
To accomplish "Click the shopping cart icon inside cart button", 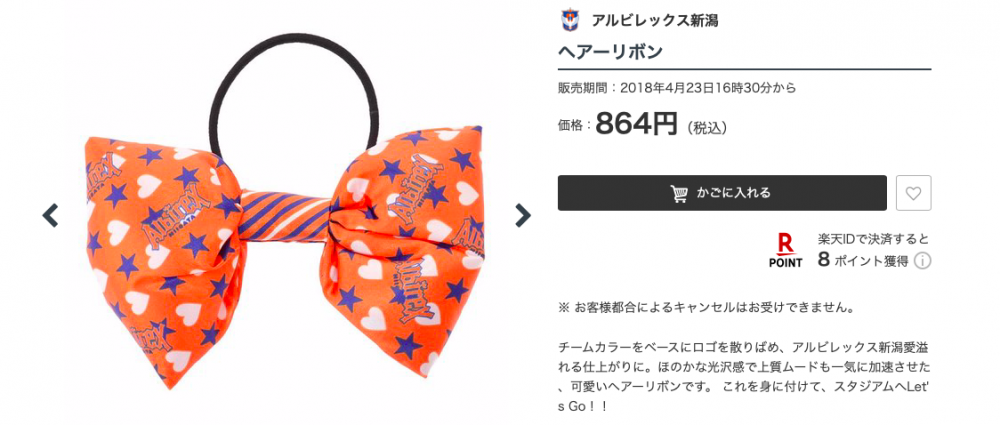I will tap(679, 193).
